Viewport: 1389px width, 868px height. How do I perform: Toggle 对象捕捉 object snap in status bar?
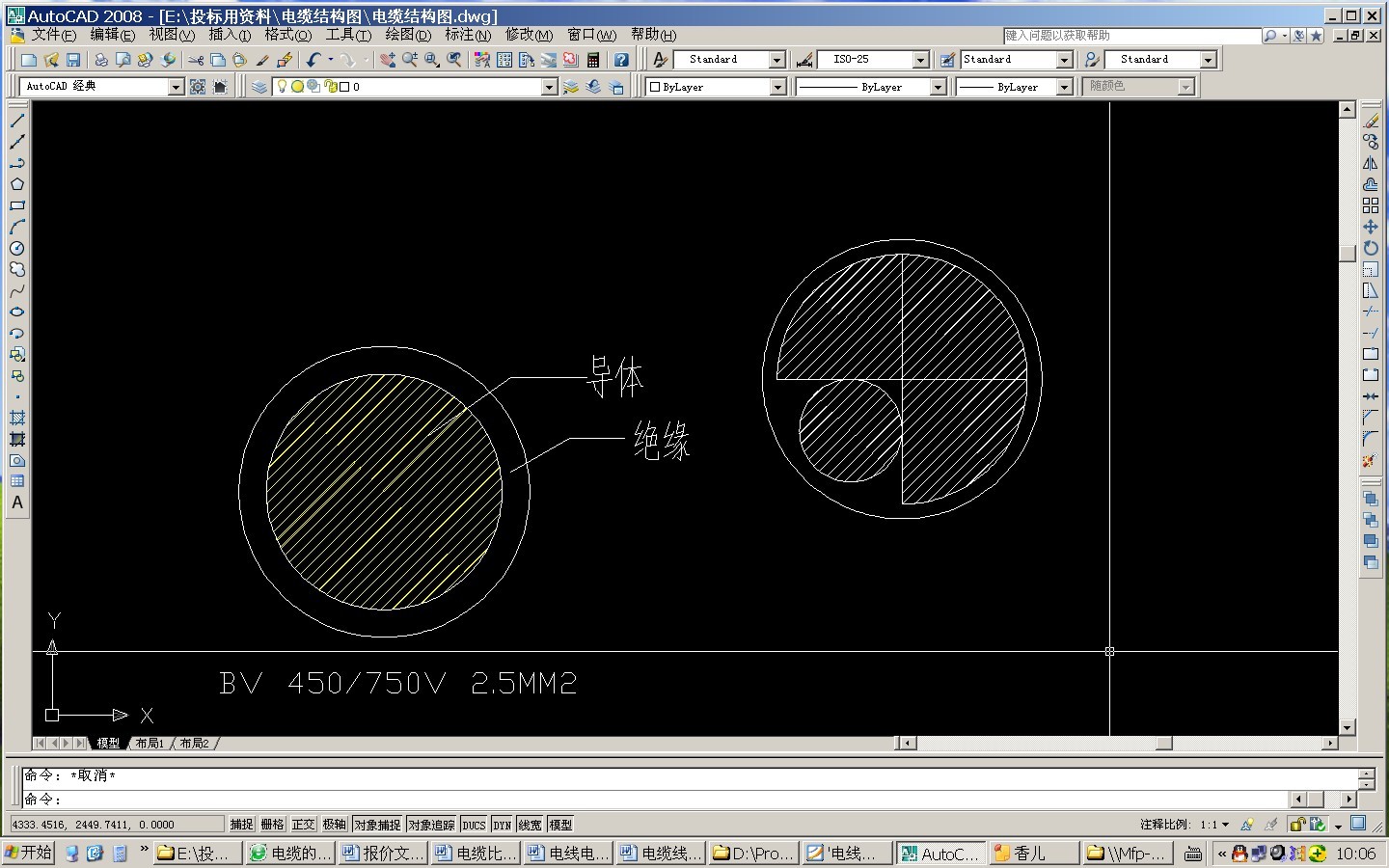[x=376, y=825]
